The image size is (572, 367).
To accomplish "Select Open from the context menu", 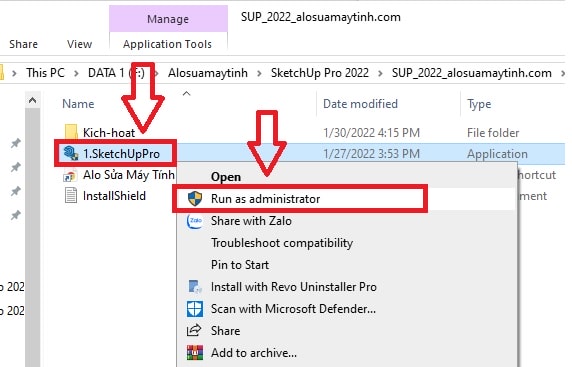I will tap(226, 177).
